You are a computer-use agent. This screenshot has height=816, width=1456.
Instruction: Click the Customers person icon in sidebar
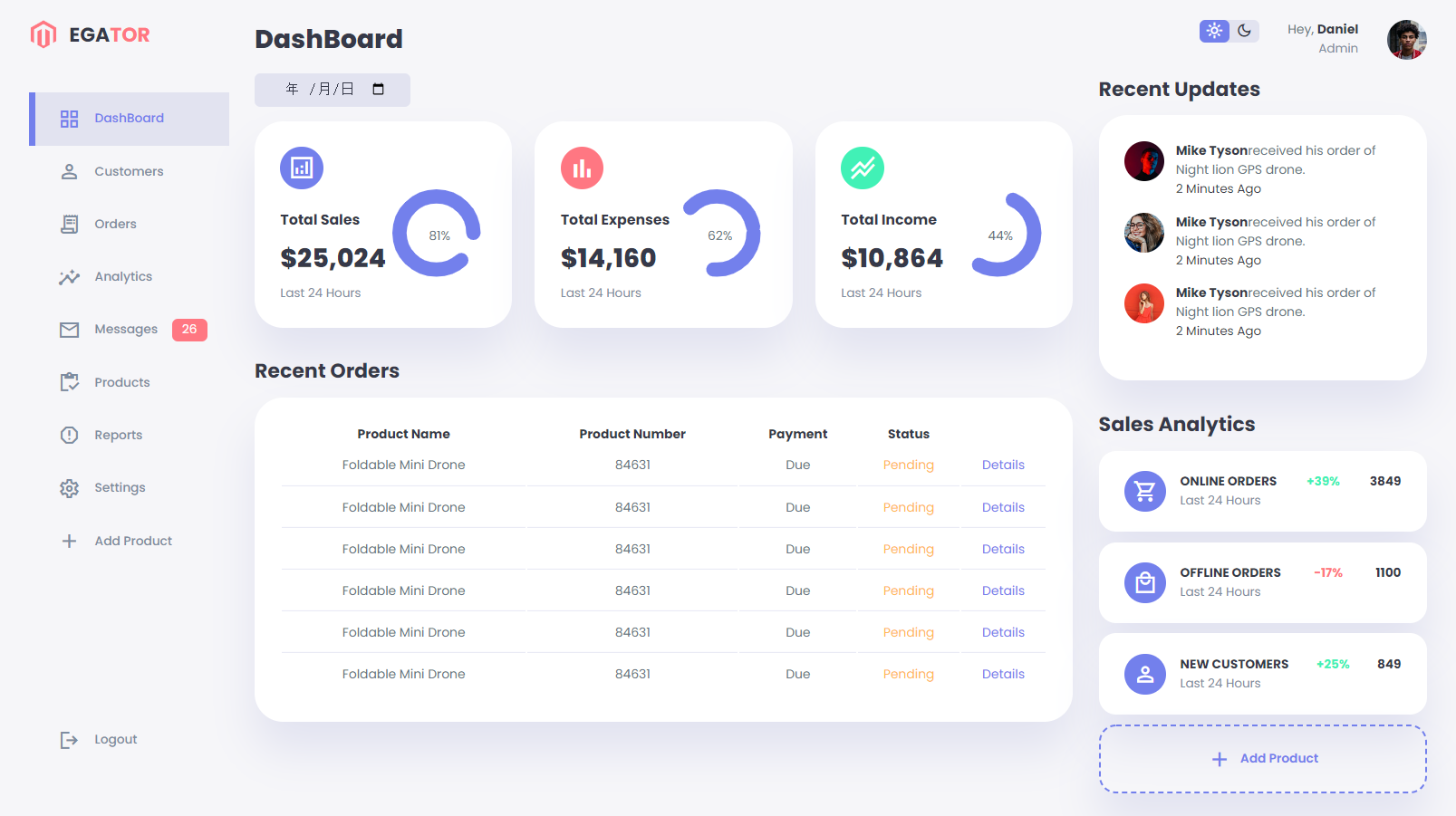[x=69, y=171]
